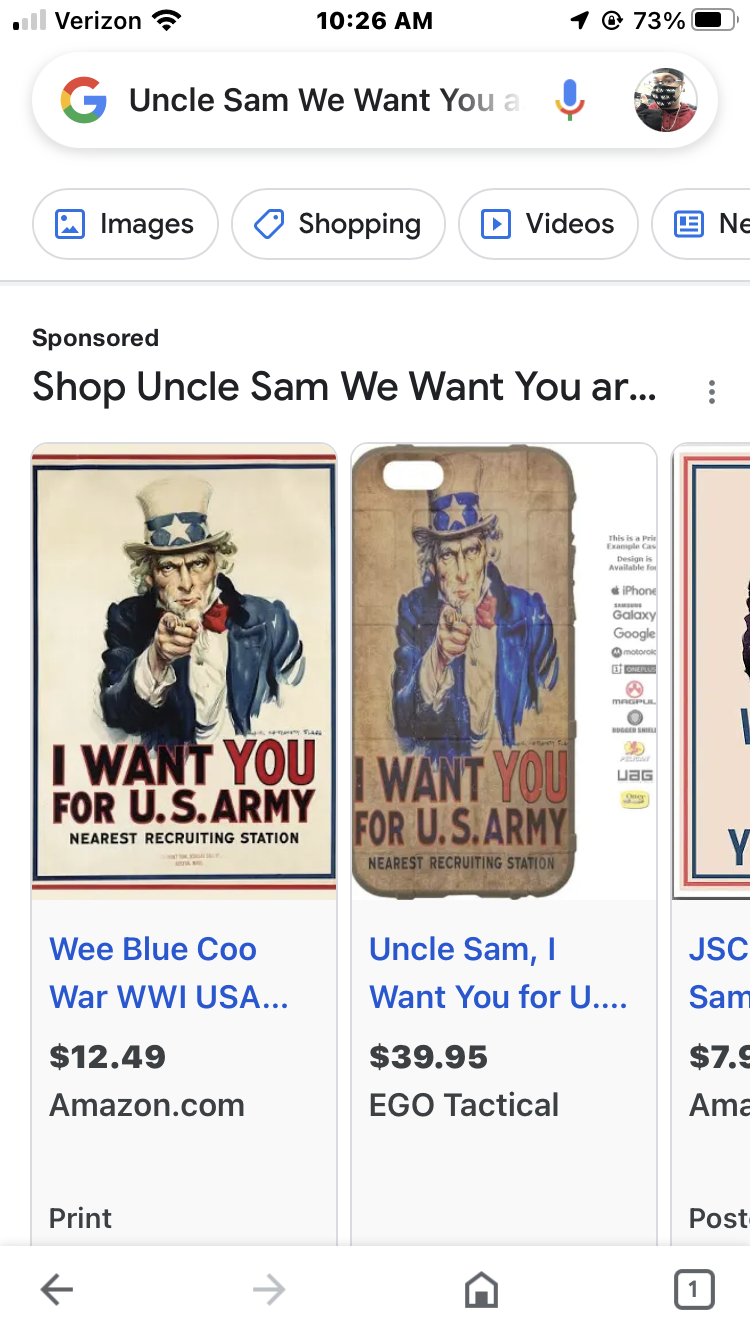Viewport: 750px width, 1334px height.
Task: Tap the browser forward arrow
Action: coord(269,1290)
